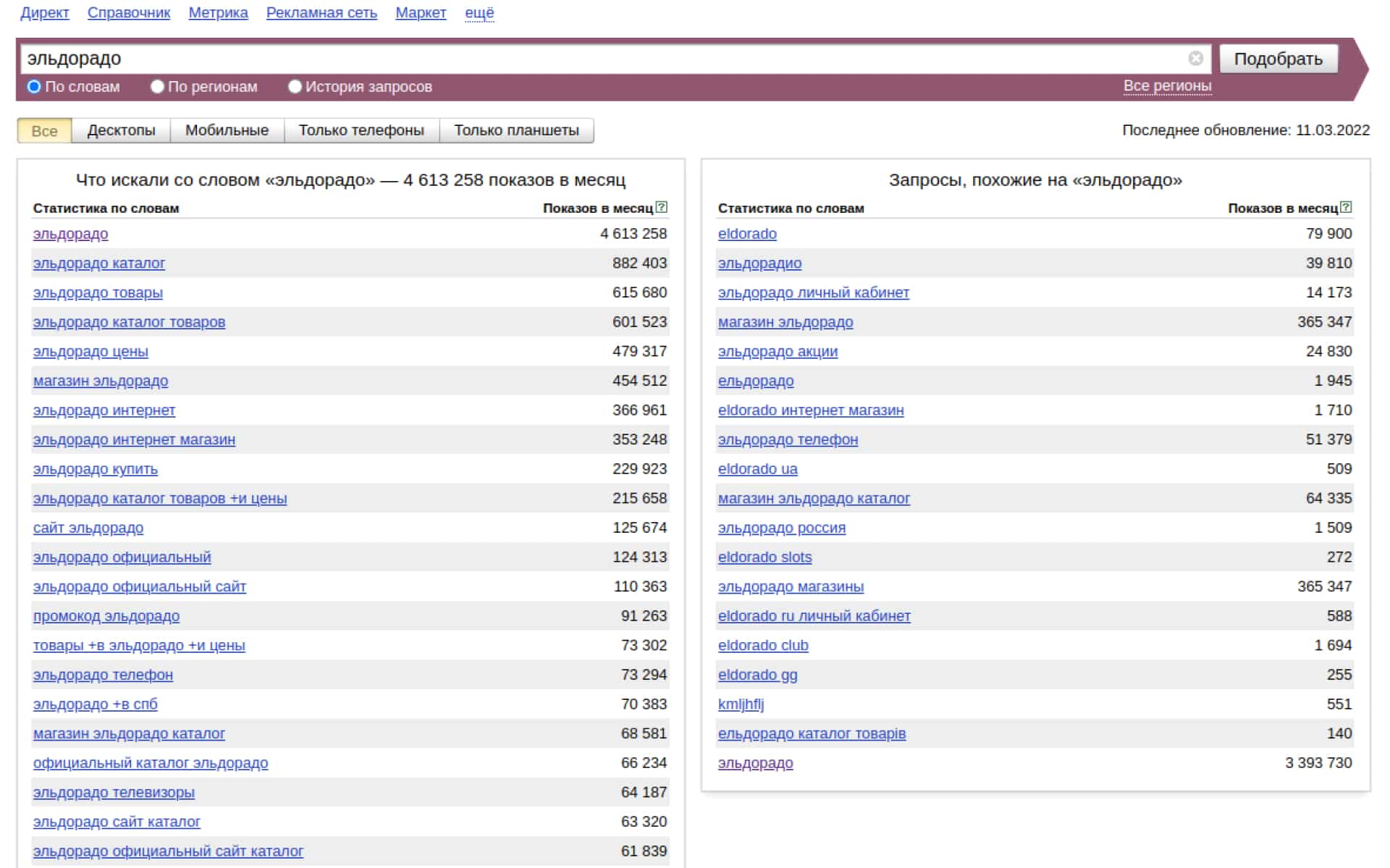Click help icon in the right similar-queries table header
This screenshot has height=868, width=1390.
tap(1346, 207)
